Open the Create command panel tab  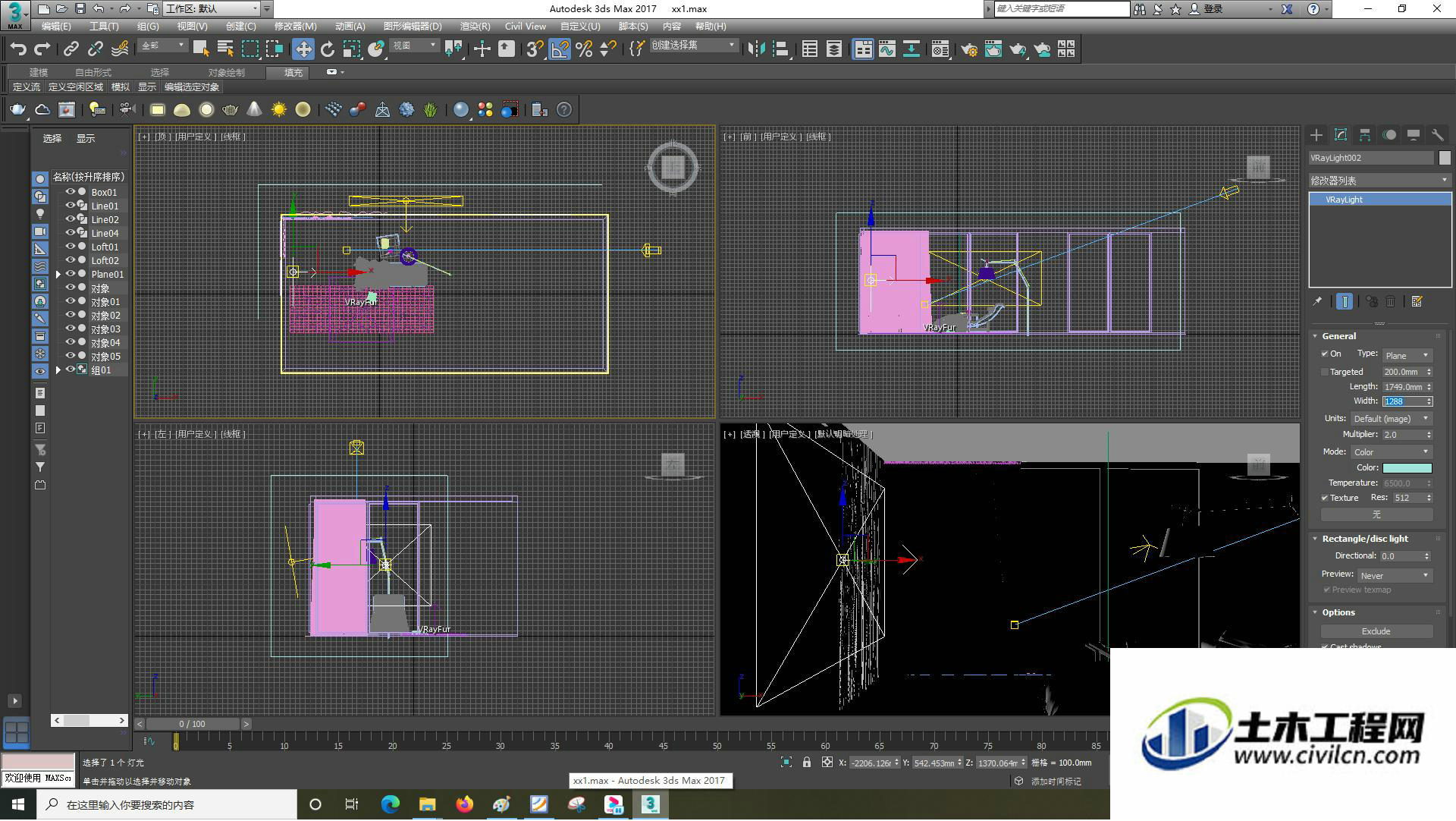(1316, 135)
